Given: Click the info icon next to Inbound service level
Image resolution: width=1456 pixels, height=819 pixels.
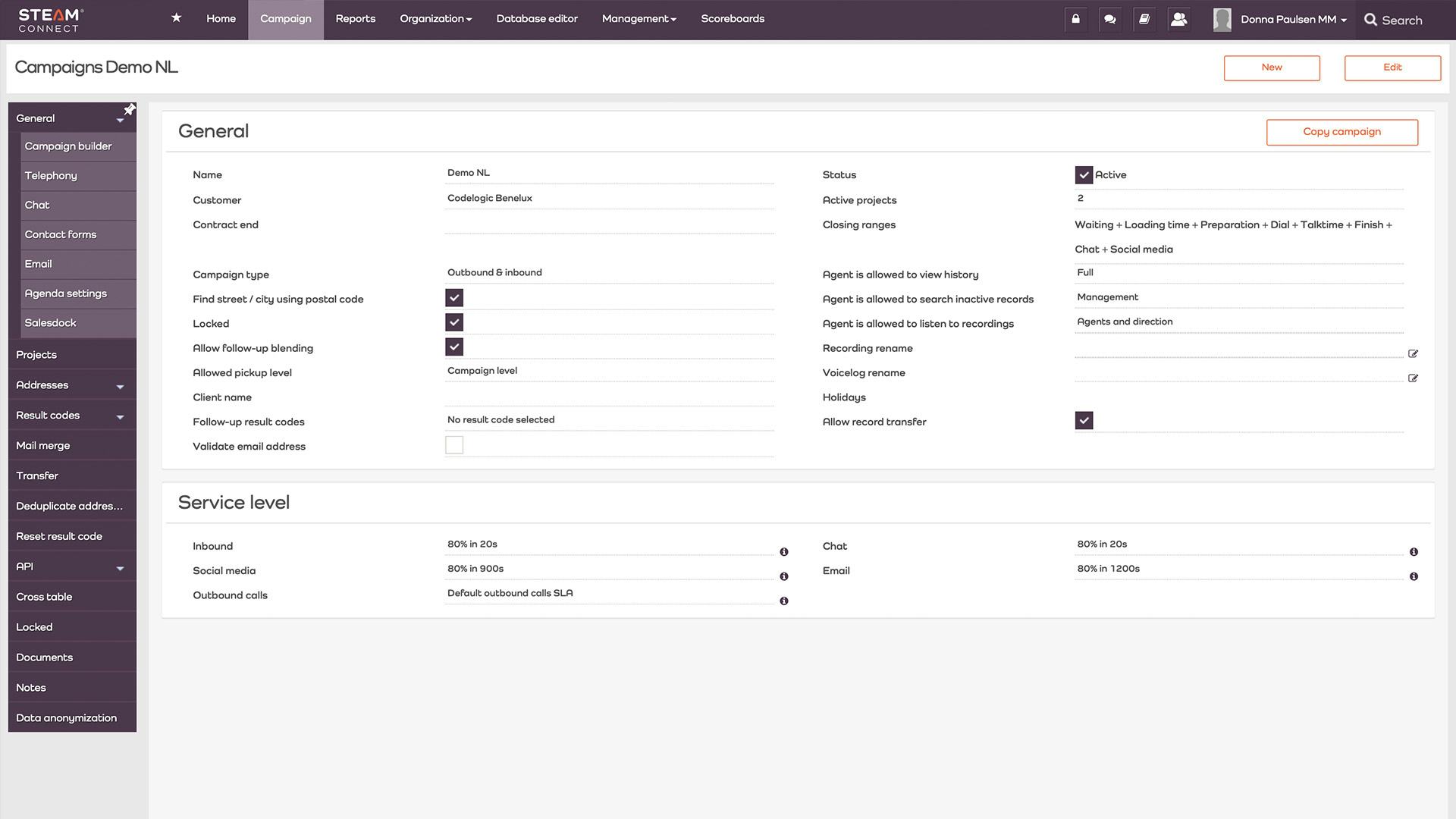Looking at the screenshot, I should point(784,551).
